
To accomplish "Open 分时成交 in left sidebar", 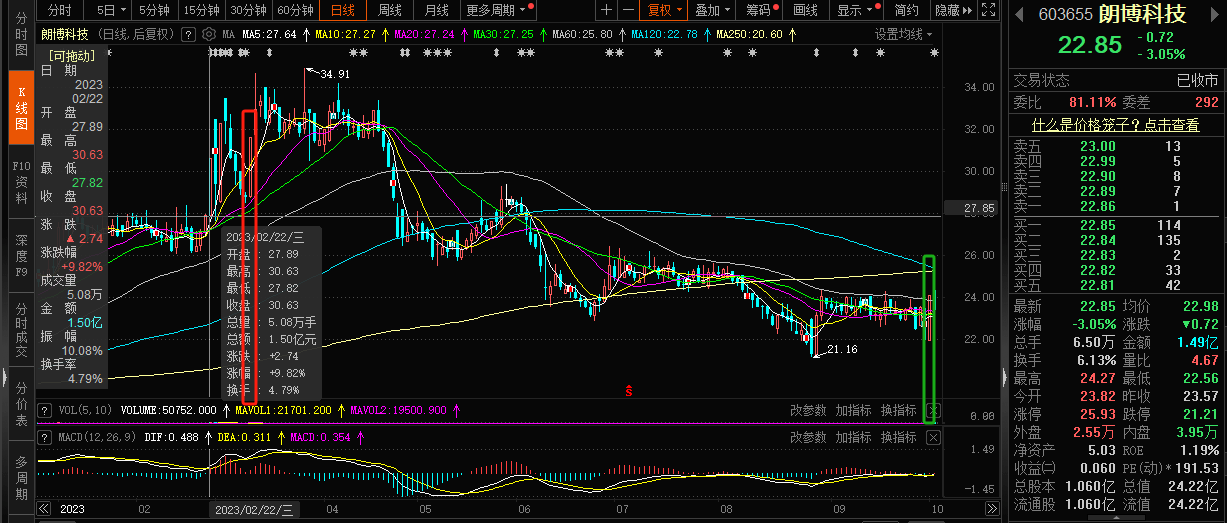I will 21,330.
